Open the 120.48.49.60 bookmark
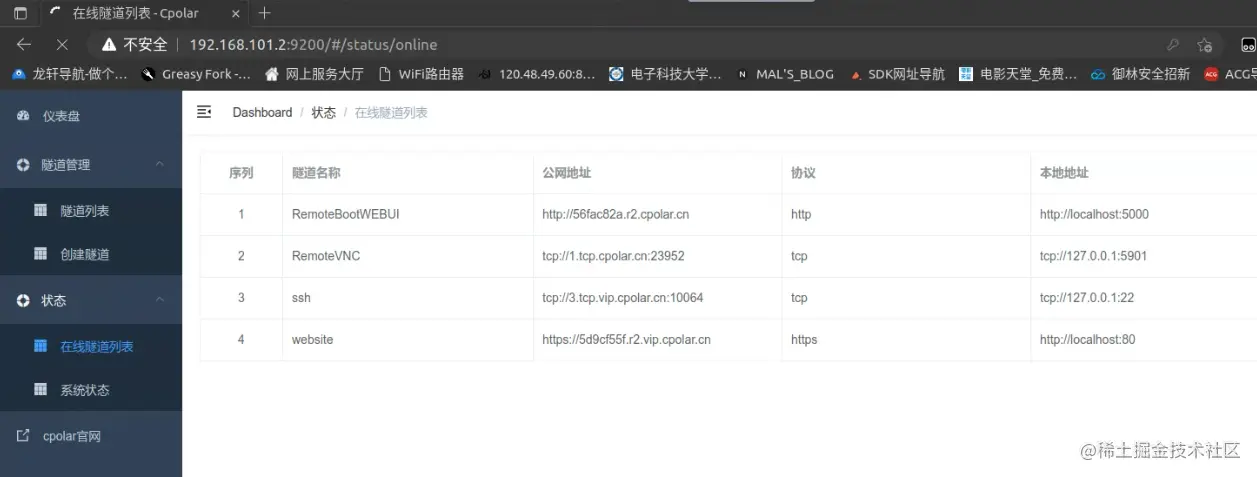The image size is (1257, 477). (x=537, y=74)
